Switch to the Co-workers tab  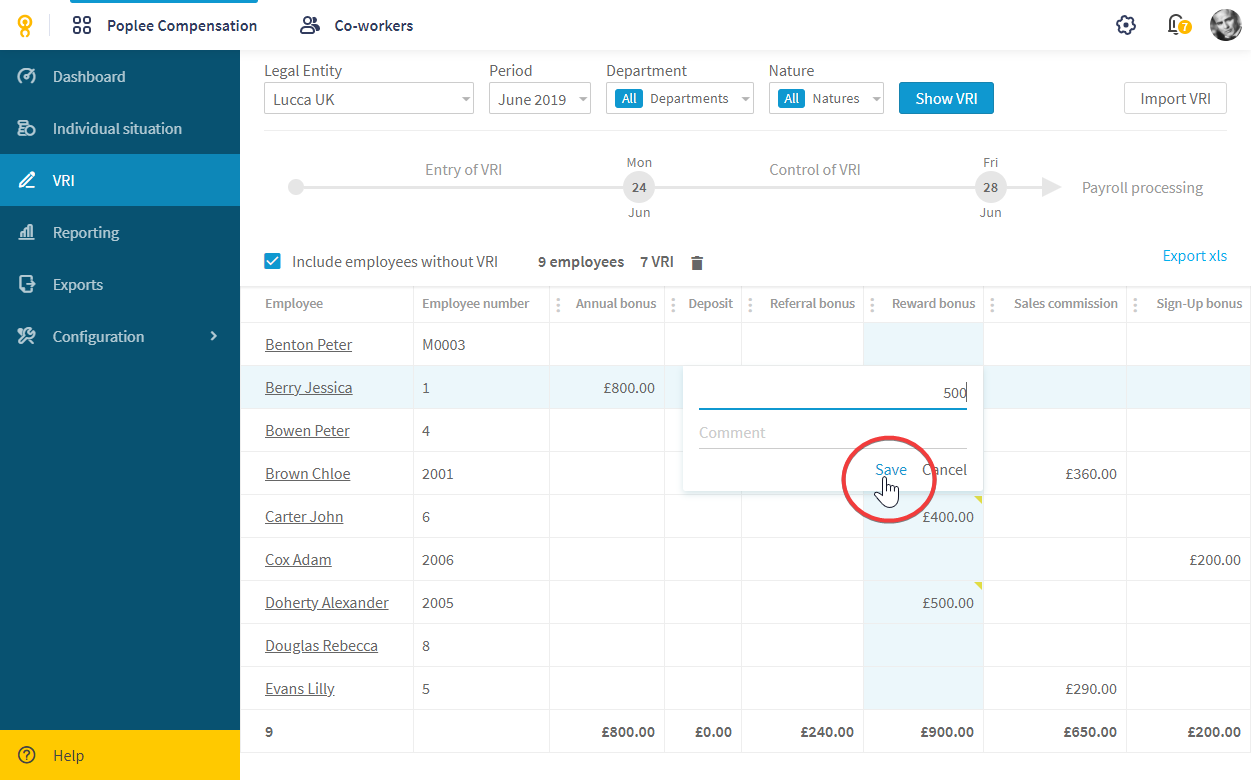[x=357, y=26]
